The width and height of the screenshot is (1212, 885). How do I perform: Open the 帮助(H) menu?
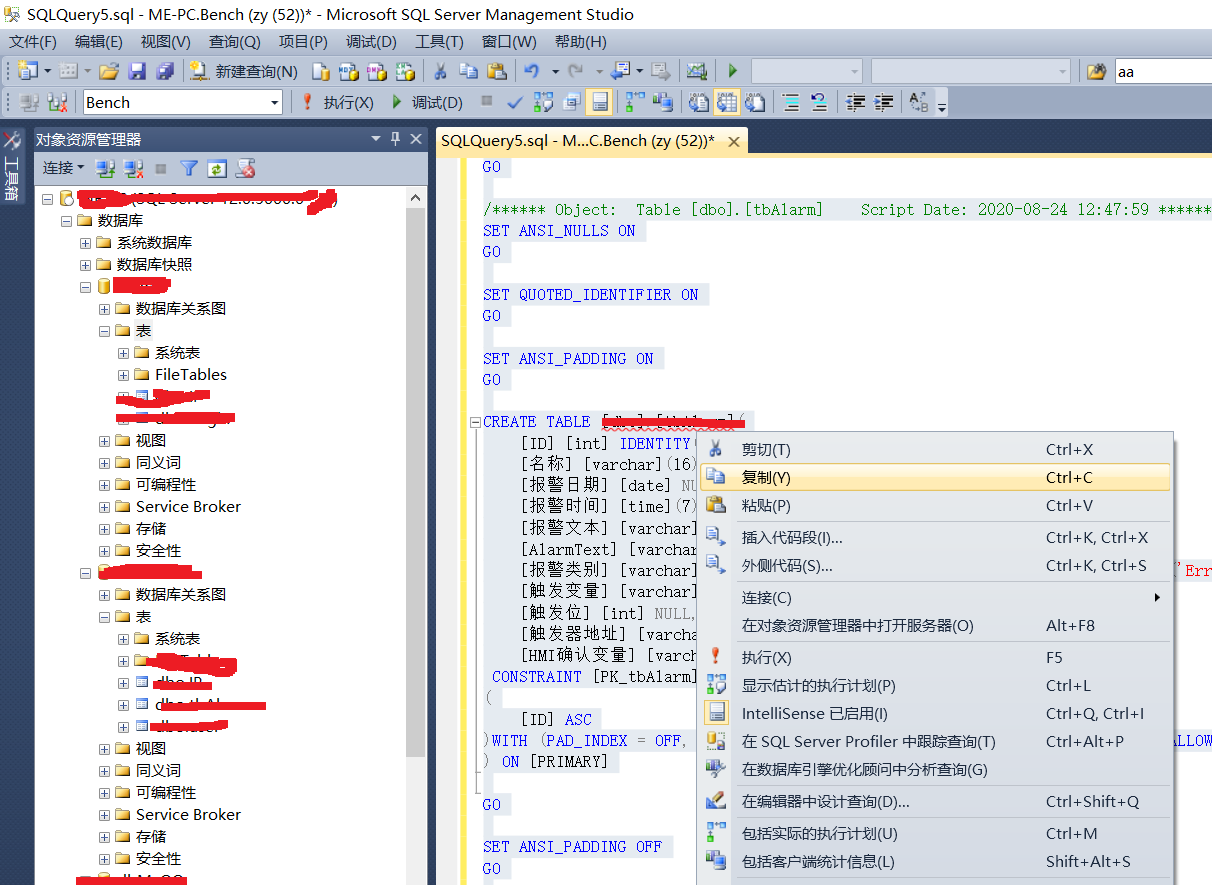(580, 42)
